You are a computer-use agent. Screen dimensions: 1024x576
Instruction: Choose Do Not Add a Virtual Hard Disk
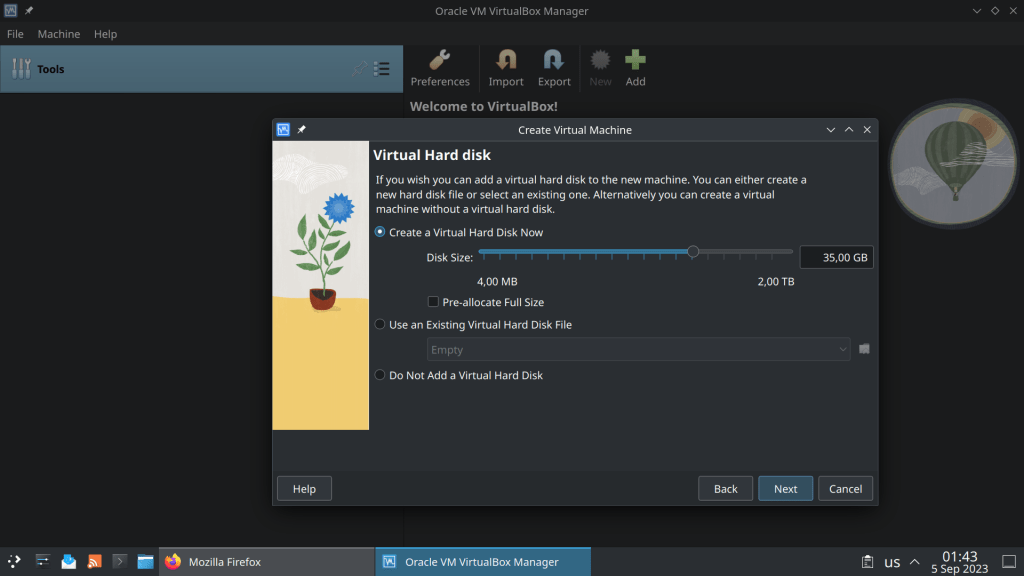click(380, 375)
